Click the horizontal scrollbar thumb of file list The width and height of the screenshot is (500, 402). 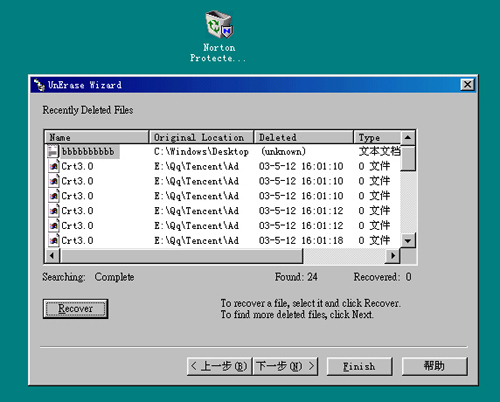pyautogui.click(x=181, y=256)
